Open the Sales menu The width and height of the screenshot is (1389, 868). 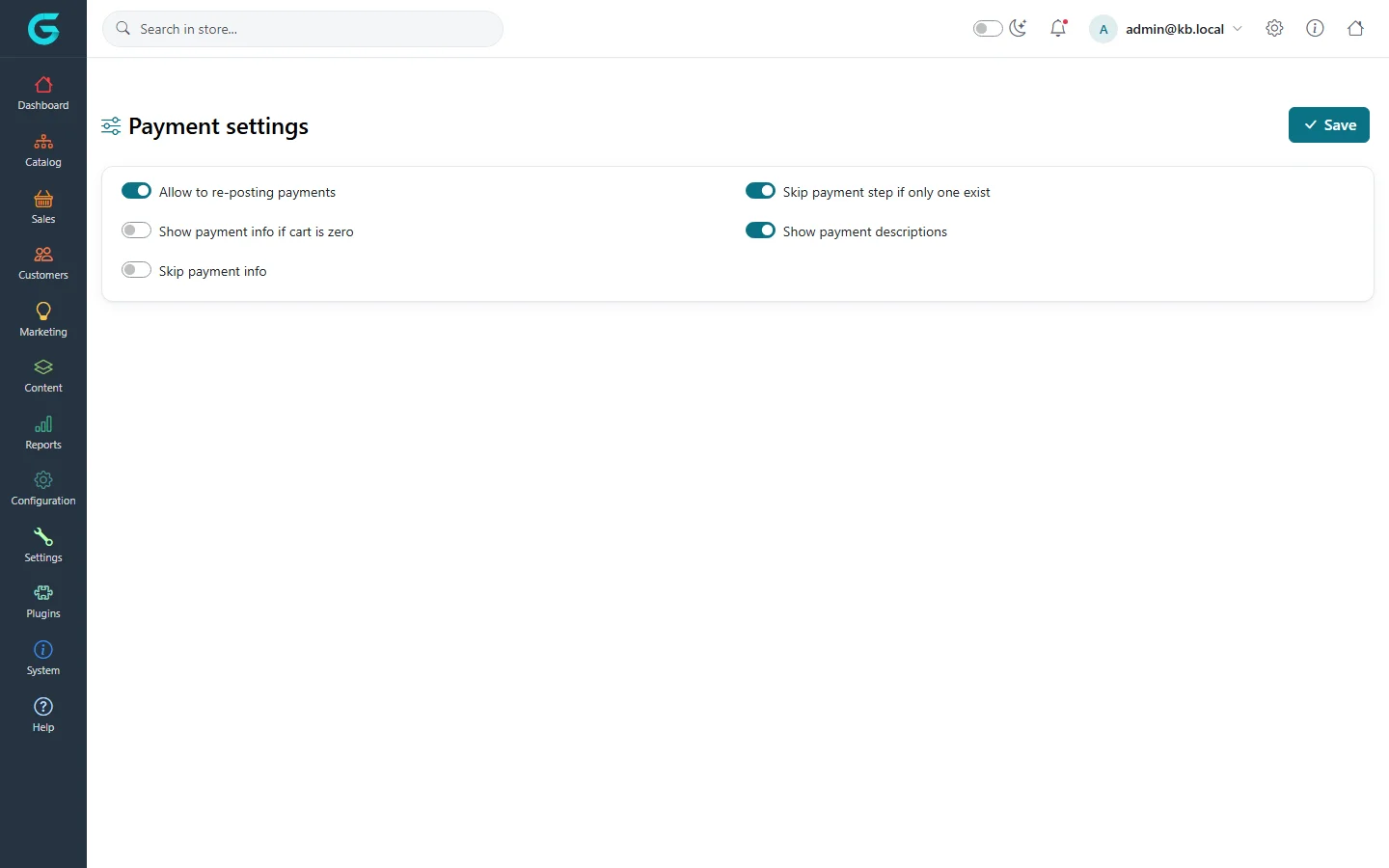[x=43, y=207]
